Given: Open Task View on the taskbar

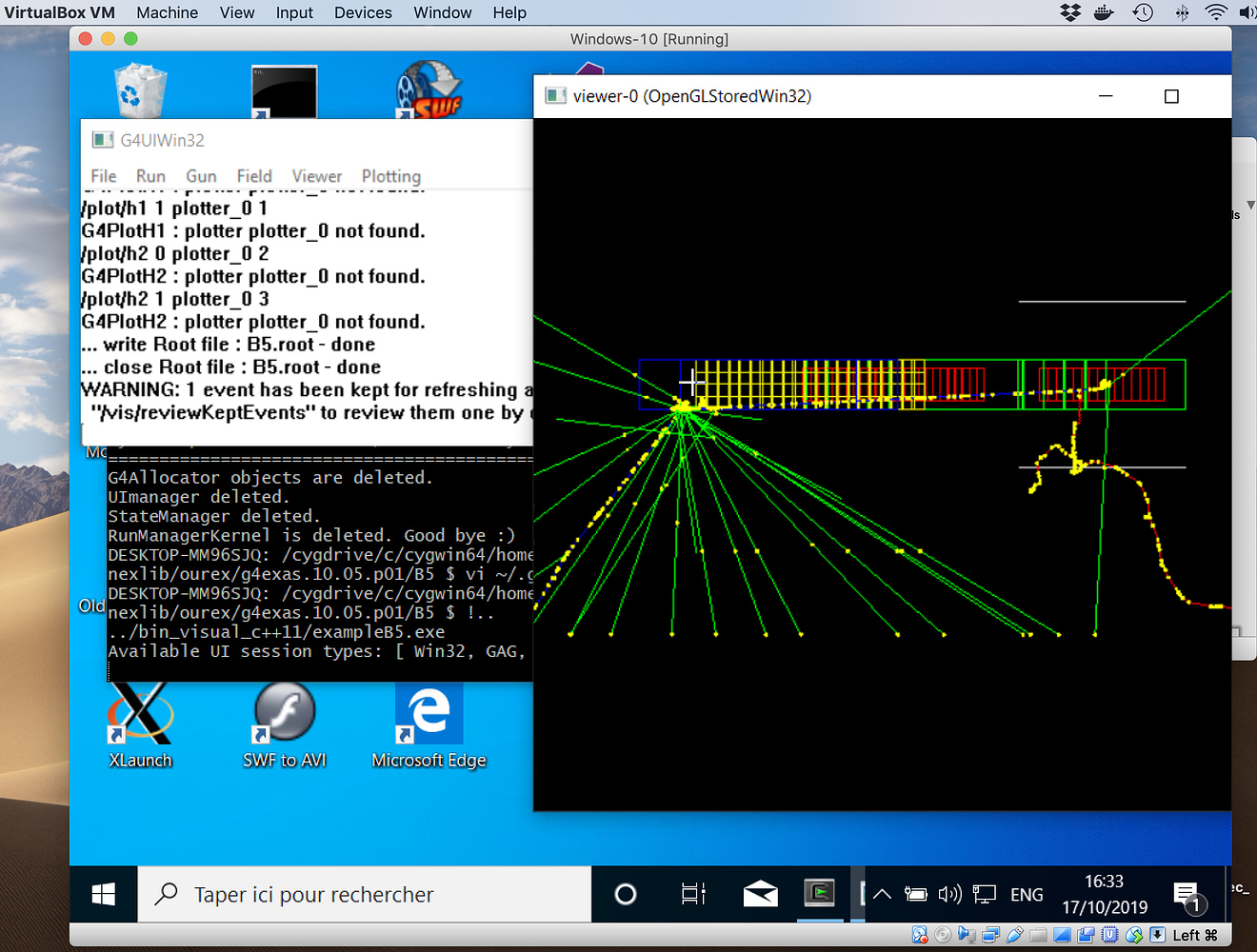Looking at the screenshot, I should coord(692,893).
